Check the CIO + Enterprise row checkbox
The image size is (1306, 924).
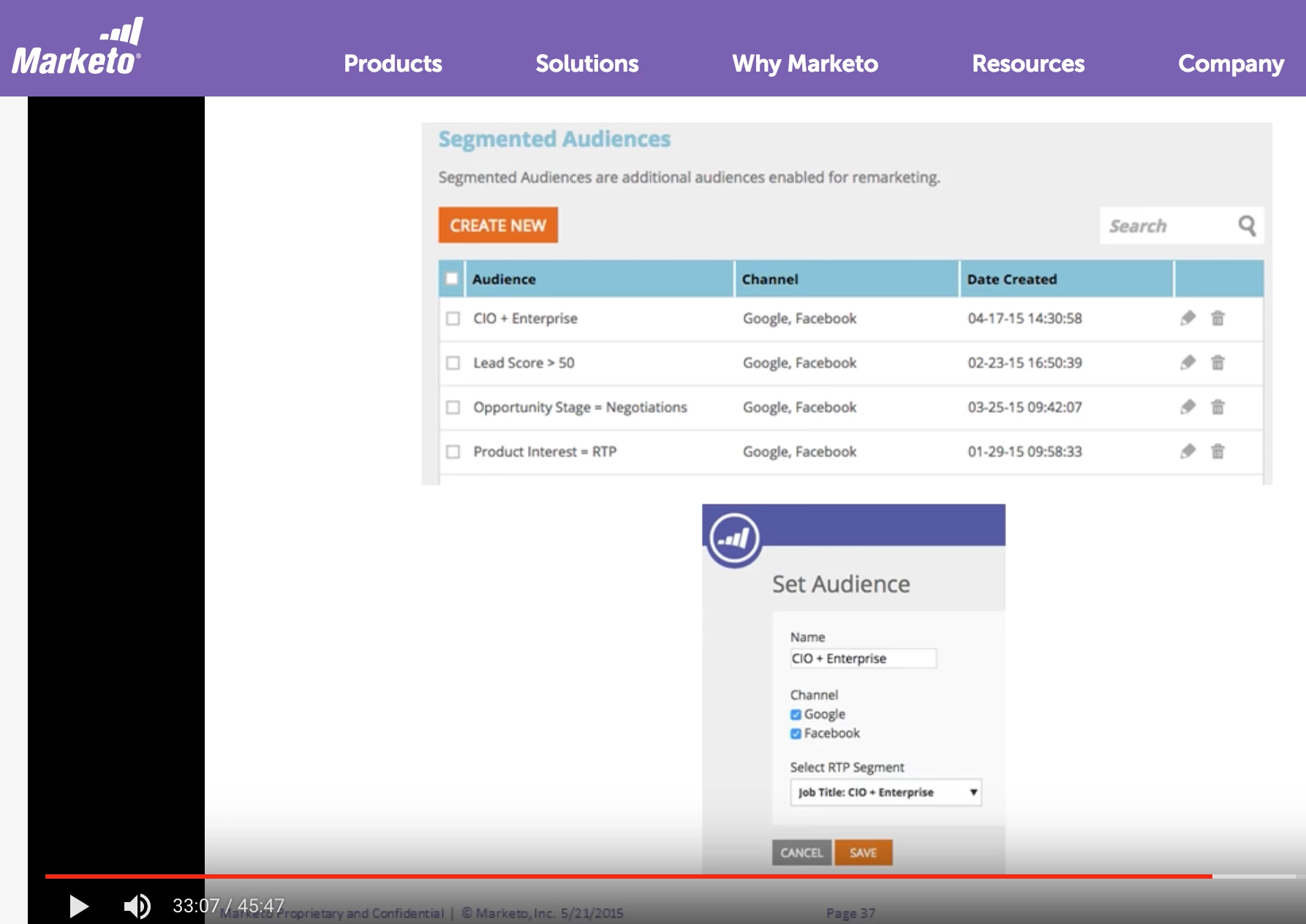pos(453,319)
